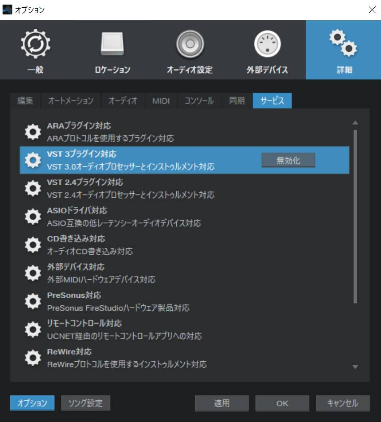
Task: Click description 'オーディオCD書き込み対応'
Action: [90, 251]
